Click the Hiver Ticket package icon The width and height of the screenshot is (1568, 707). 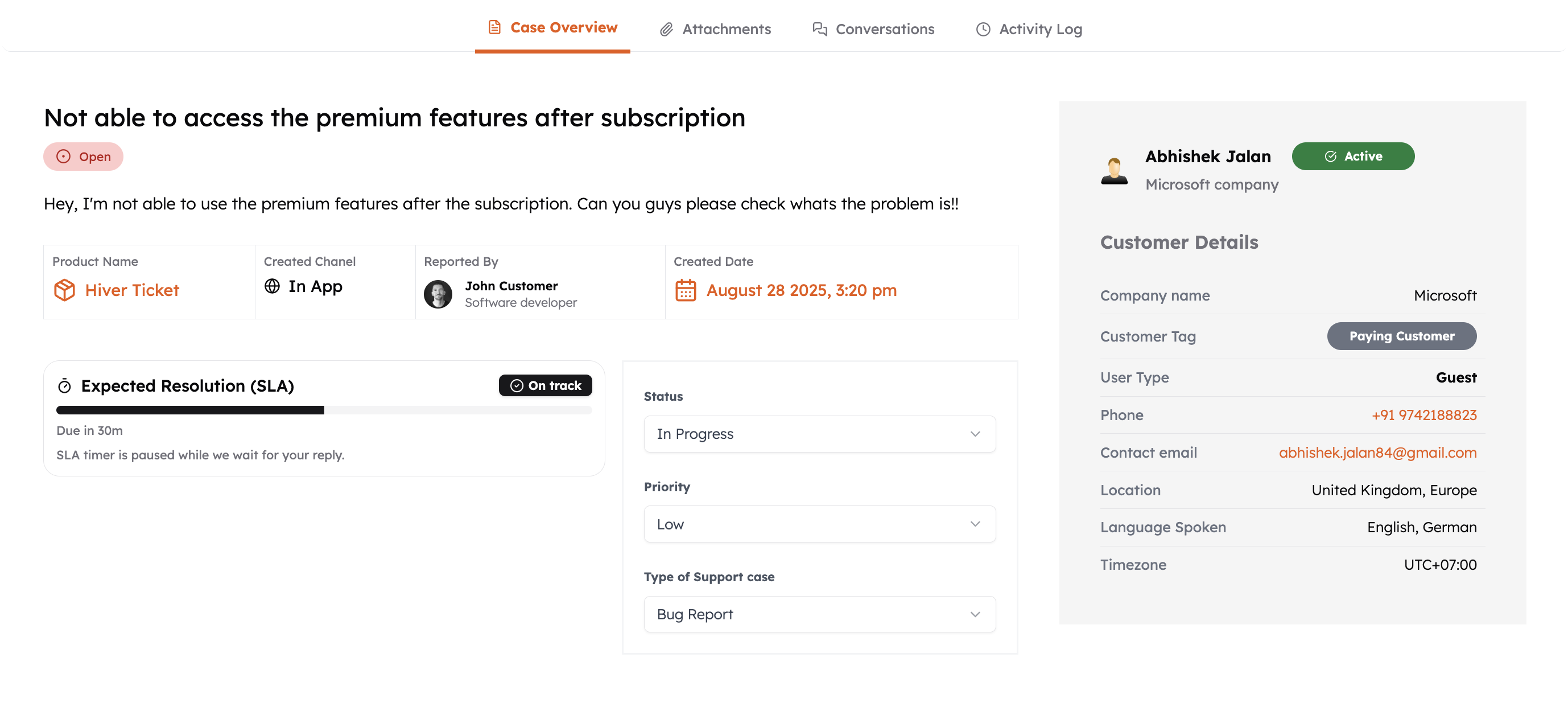coord(64,290)
